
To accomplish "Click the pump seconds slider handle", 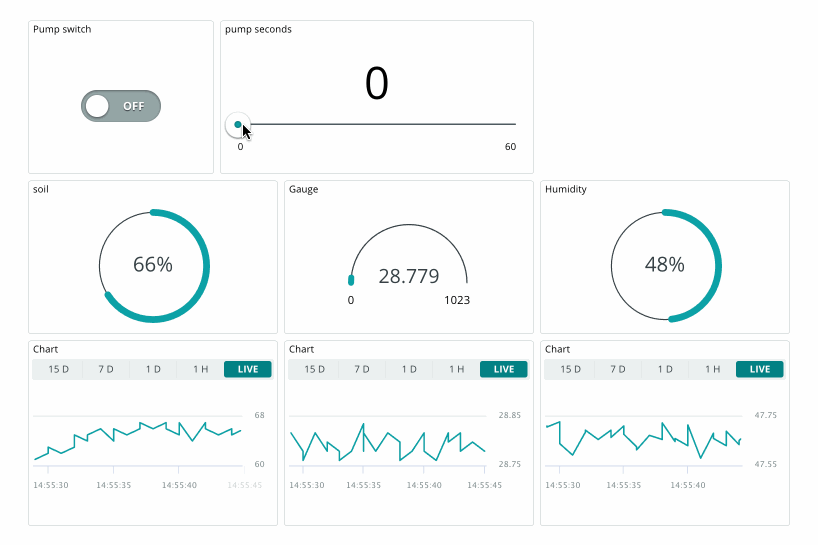I will tap(238, 125).
